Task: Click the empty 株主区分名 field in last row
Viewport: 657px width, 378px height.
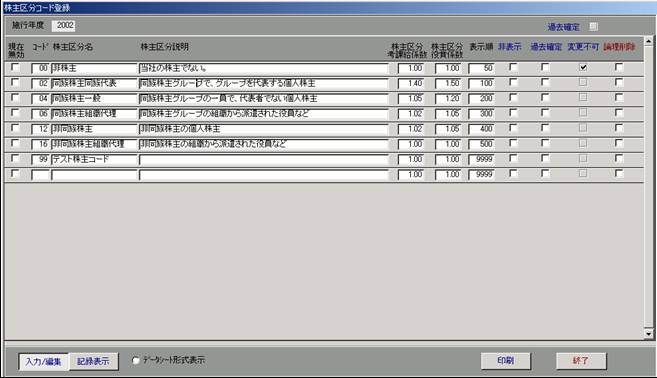Action: coord(94,175)
